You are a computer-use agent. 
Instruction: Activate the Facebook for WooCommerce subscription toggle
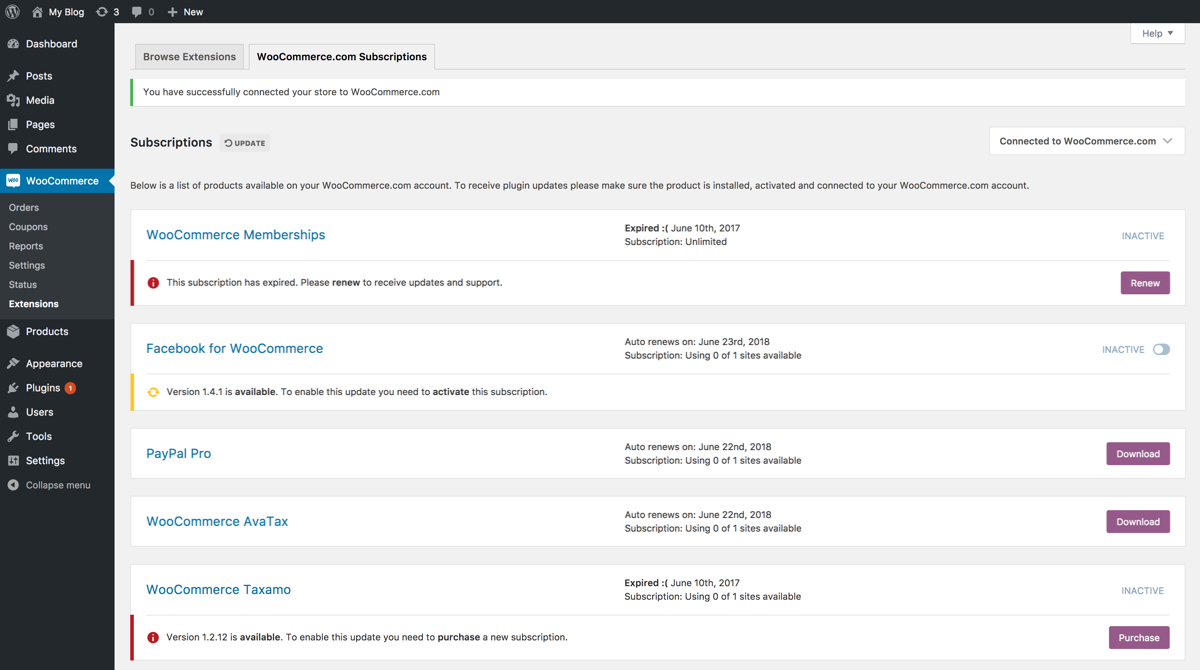click(1163, 348)
